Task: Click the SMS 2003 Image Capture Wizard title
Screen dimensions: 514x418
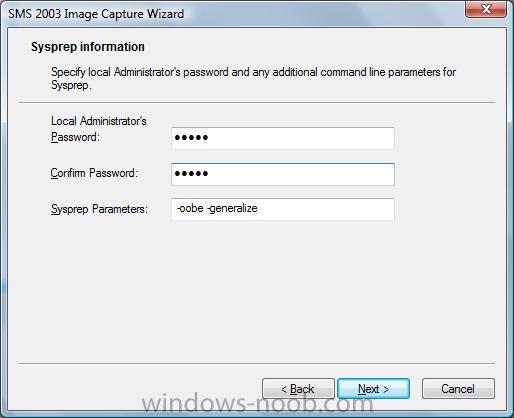Action: coord(96,14)
